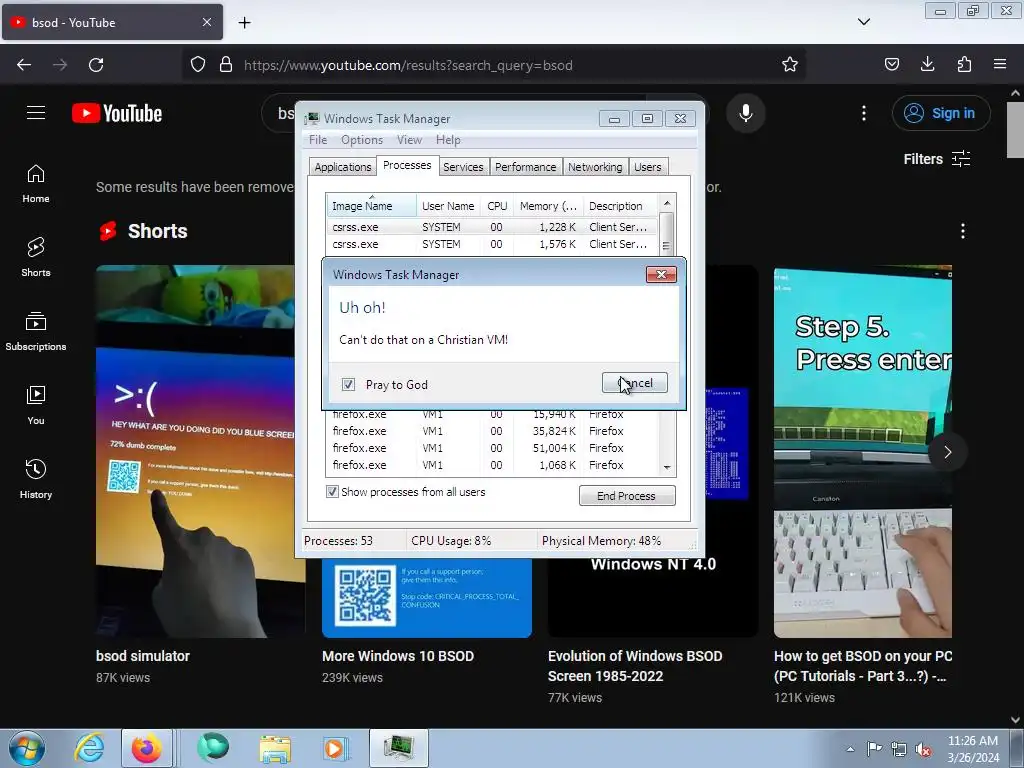Open How to get BSOD short thumbnail
Viewport: 1024px width, 768px height.
tap(863, 451)
